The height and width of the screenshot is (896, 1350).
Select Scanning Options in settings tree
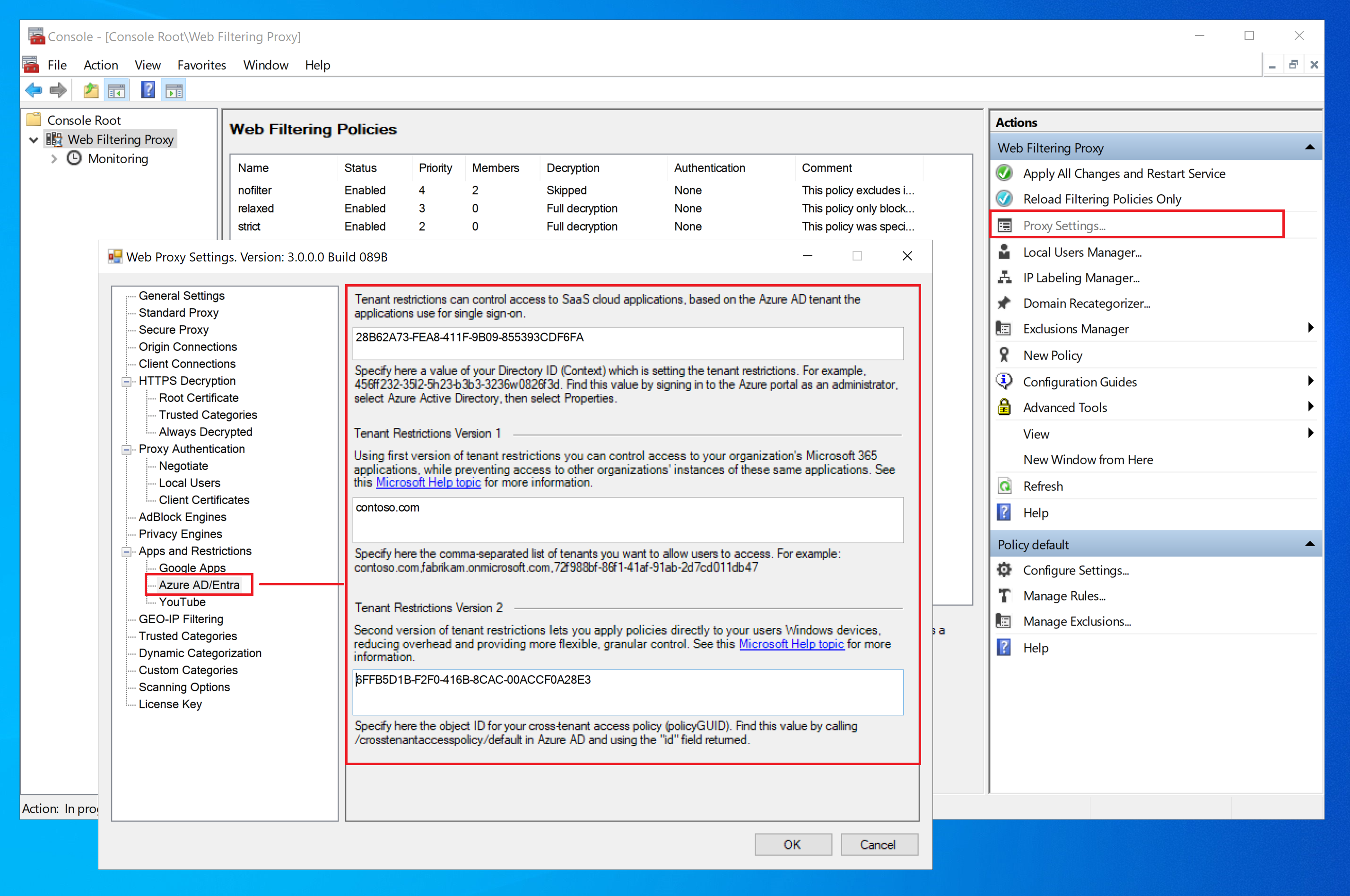(184, 687)
